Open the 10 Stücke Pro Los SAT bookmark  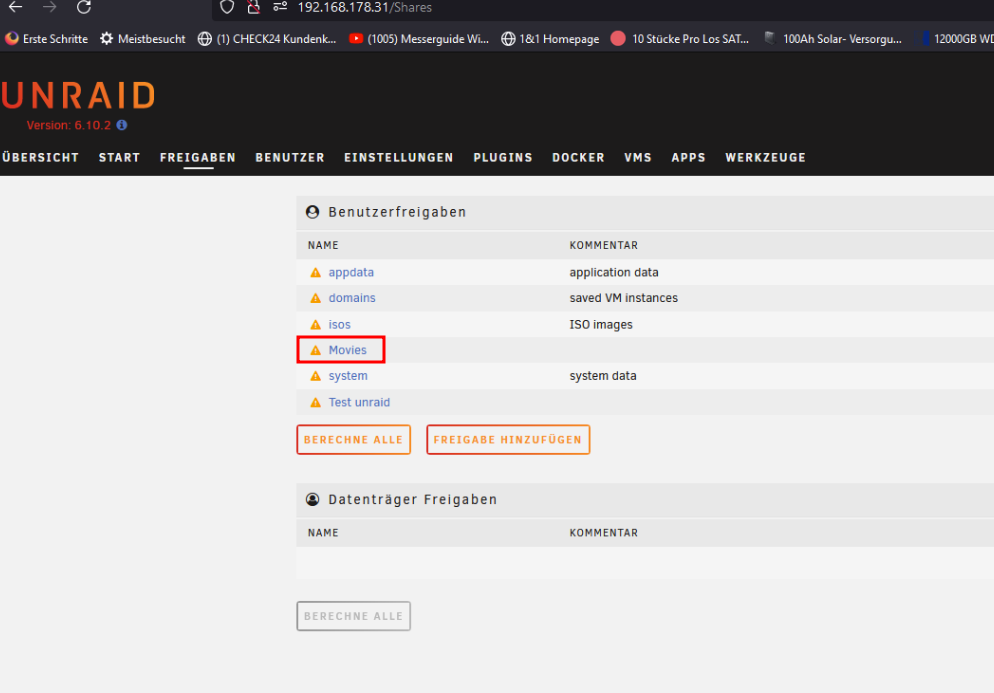coord(680,39)
